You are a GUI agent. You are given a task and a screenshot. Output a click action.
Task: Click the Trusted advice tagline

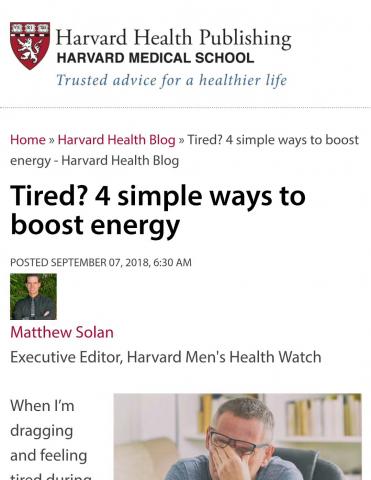click(x=171, y=80)
